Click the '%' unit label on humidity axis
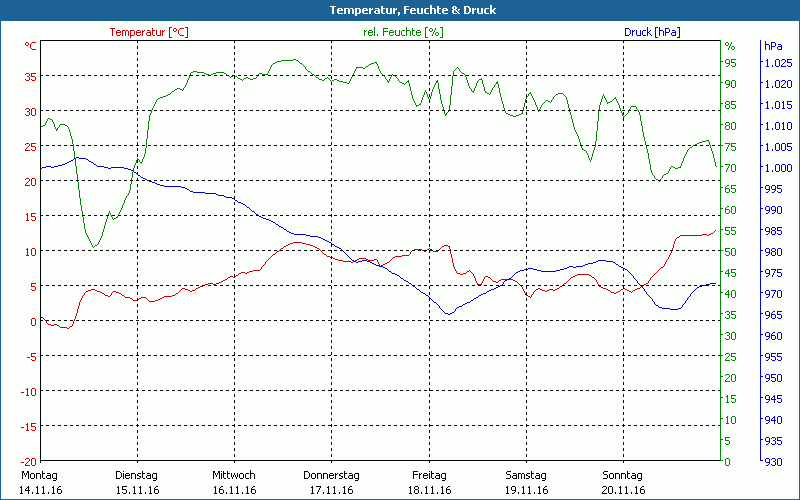Viewport: 800px width, 500px height. (x=730, y=46)
